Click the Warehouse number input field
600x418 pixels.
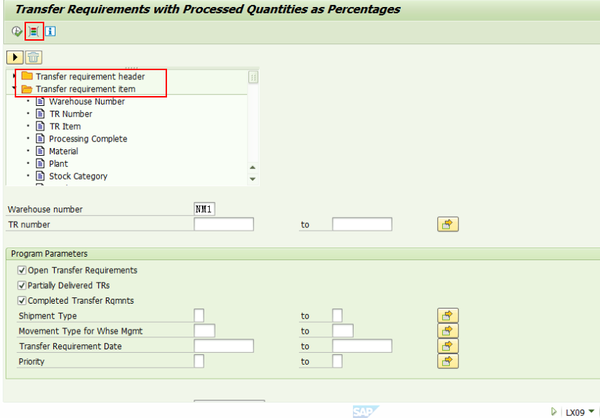(204, 209)
